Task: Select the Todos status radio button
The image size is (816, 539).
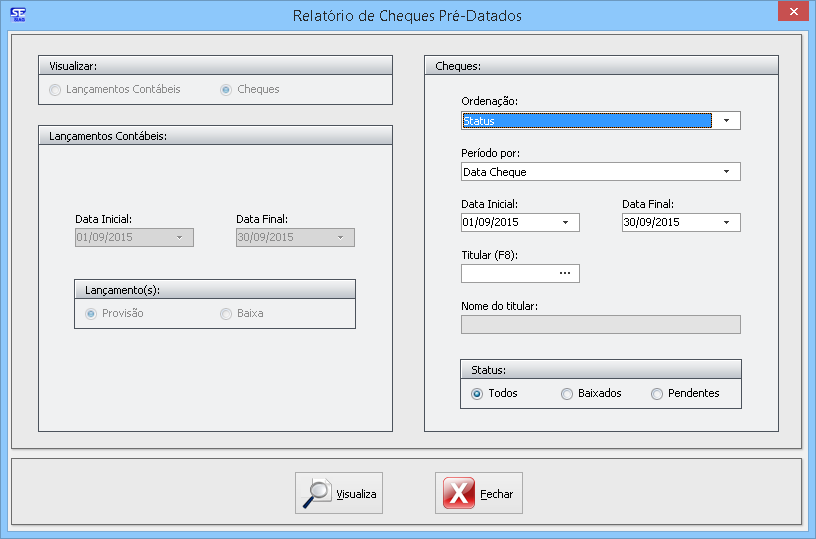Action: pos(477,394)
